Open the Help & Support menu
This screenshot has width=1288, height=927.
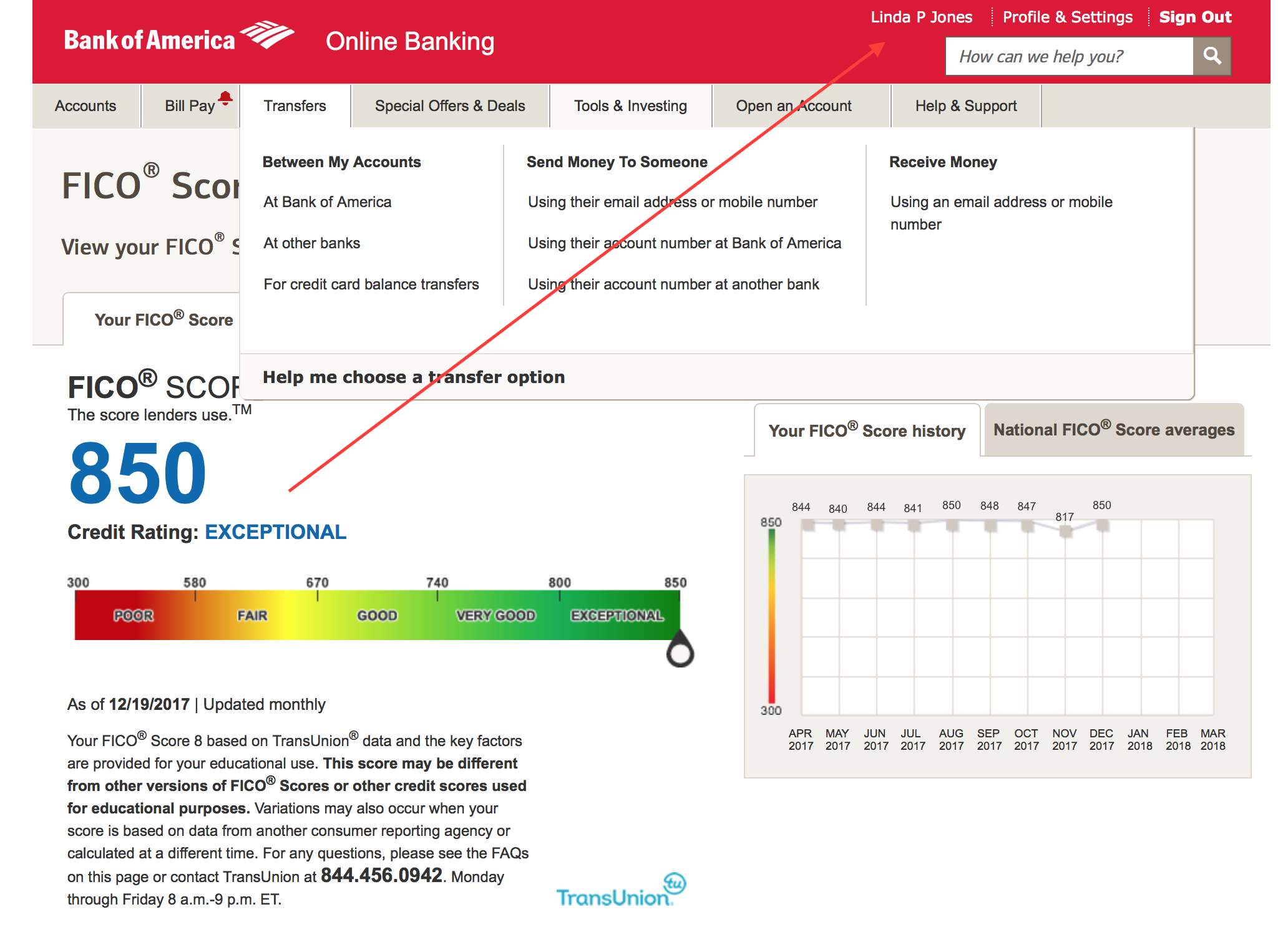point(966,106)
